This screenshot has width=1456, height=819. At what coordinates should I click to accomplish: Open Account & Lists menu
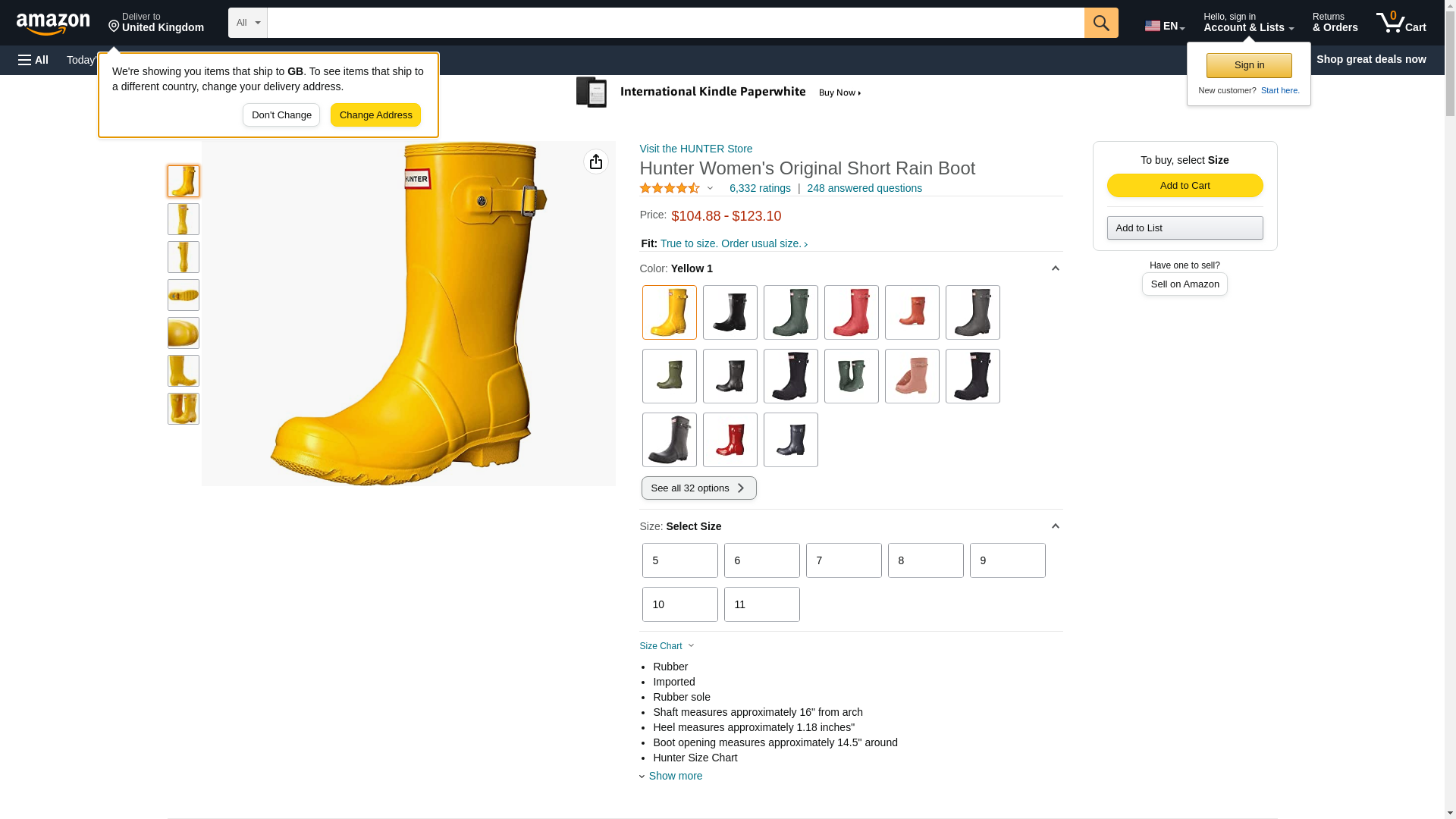pos(1248,23)
